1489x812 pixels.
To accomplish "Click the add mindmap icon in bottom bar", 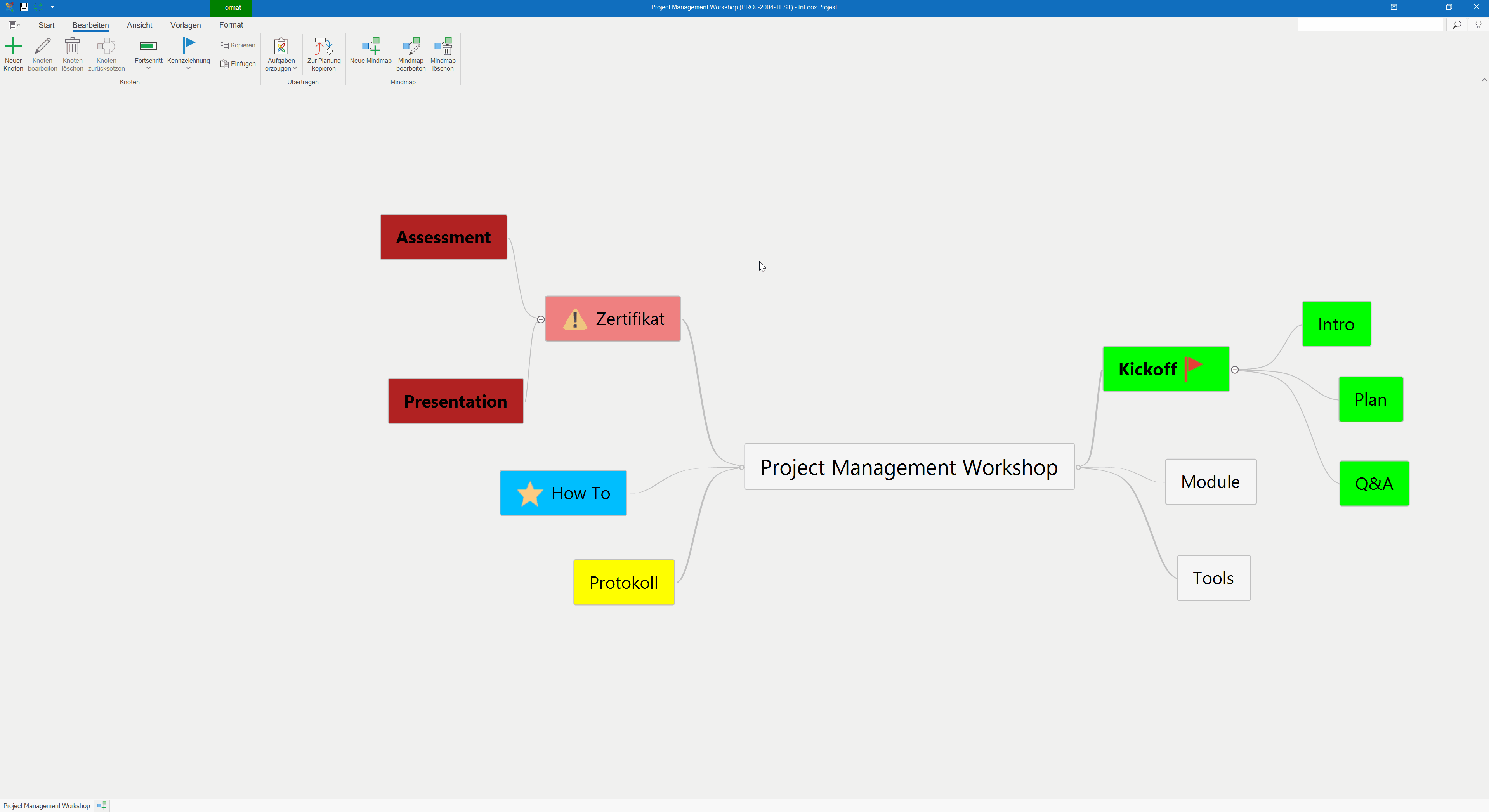I will [102, 806].
